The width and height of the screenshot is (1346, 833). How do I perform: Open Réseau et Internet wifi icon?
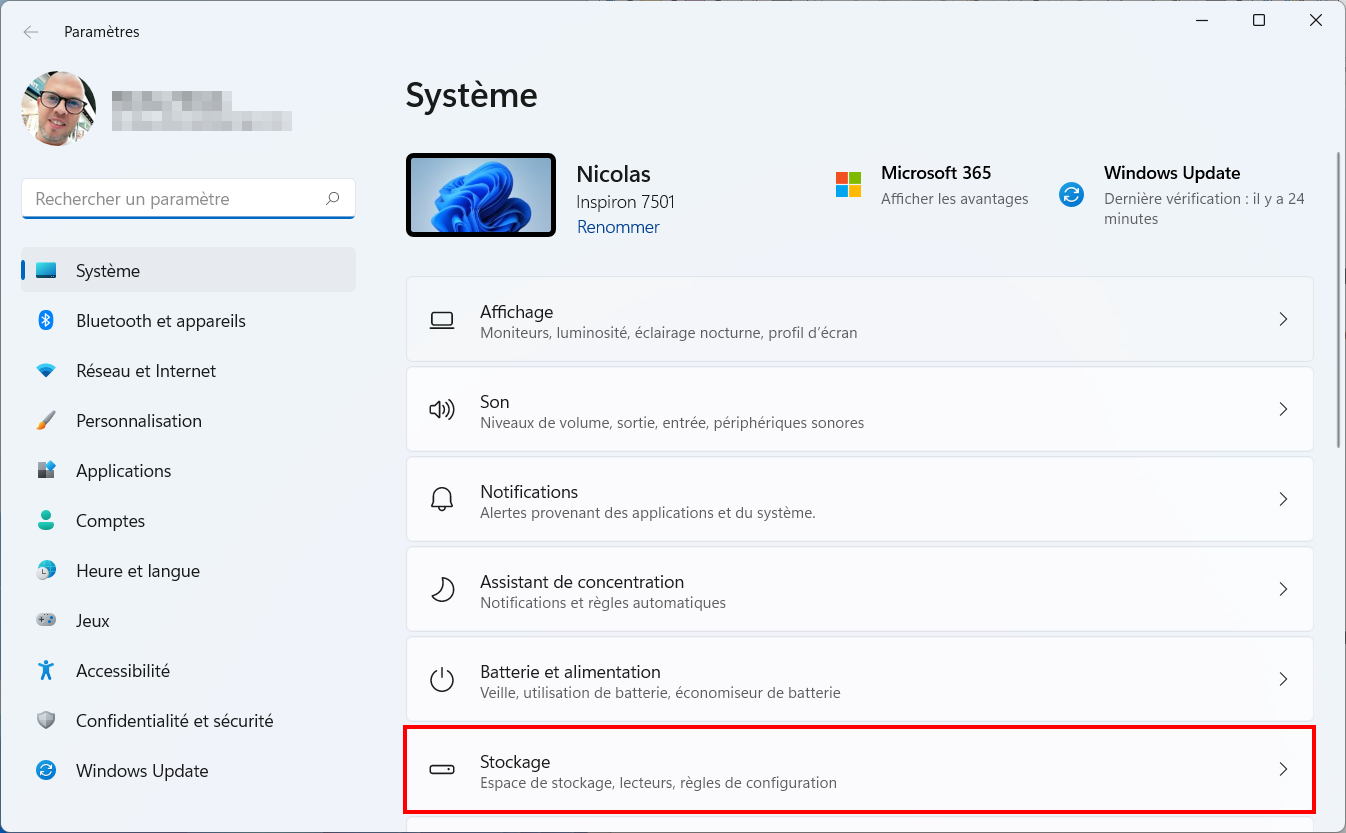click(x=46, y=370)
